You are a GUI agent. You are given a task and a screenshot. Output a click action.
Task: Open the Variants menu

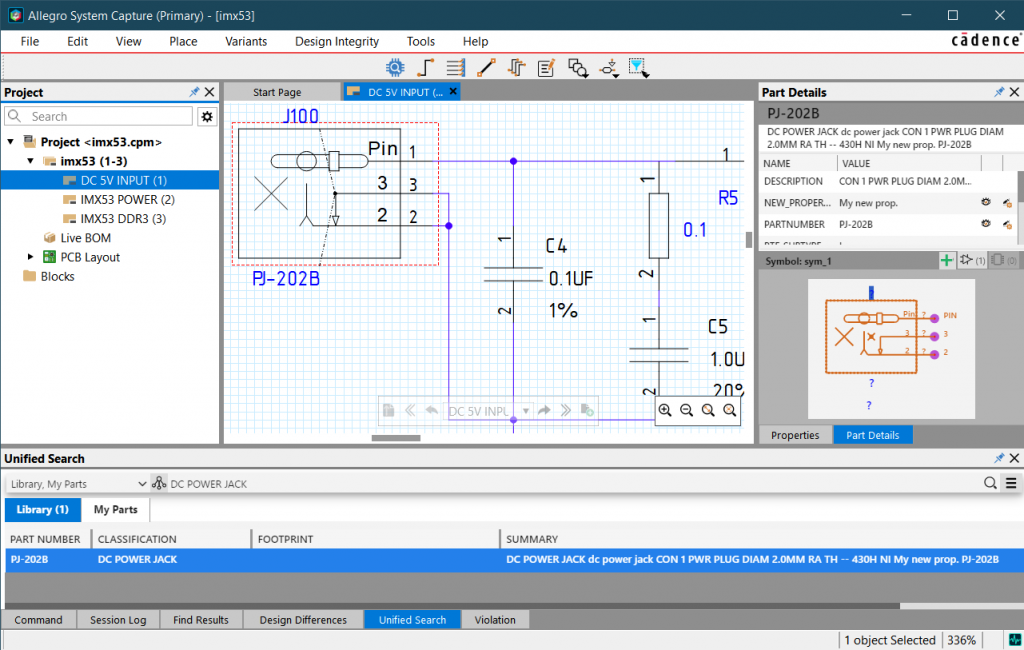pyautogui.click(x=246, y=41)
